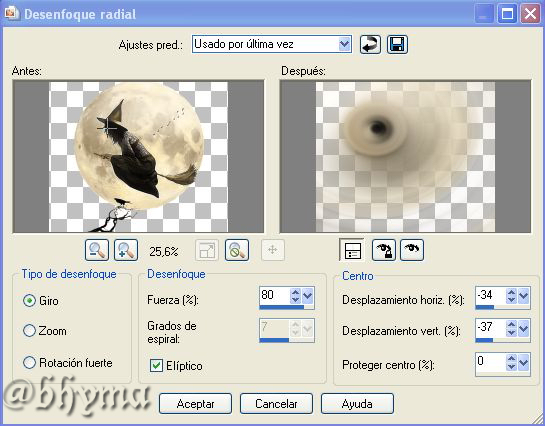
Task: Click the save preset floppy disk icon
Action: pos(397,44)
